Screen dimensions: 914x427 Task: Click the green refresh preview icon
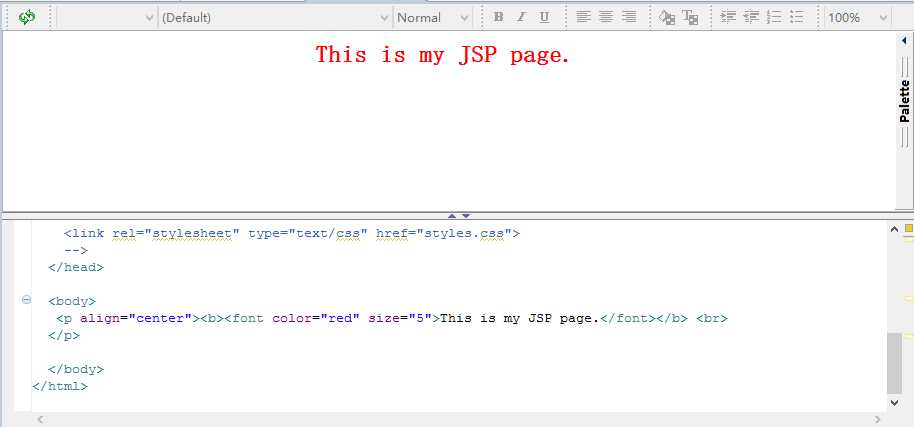[27, 17]
